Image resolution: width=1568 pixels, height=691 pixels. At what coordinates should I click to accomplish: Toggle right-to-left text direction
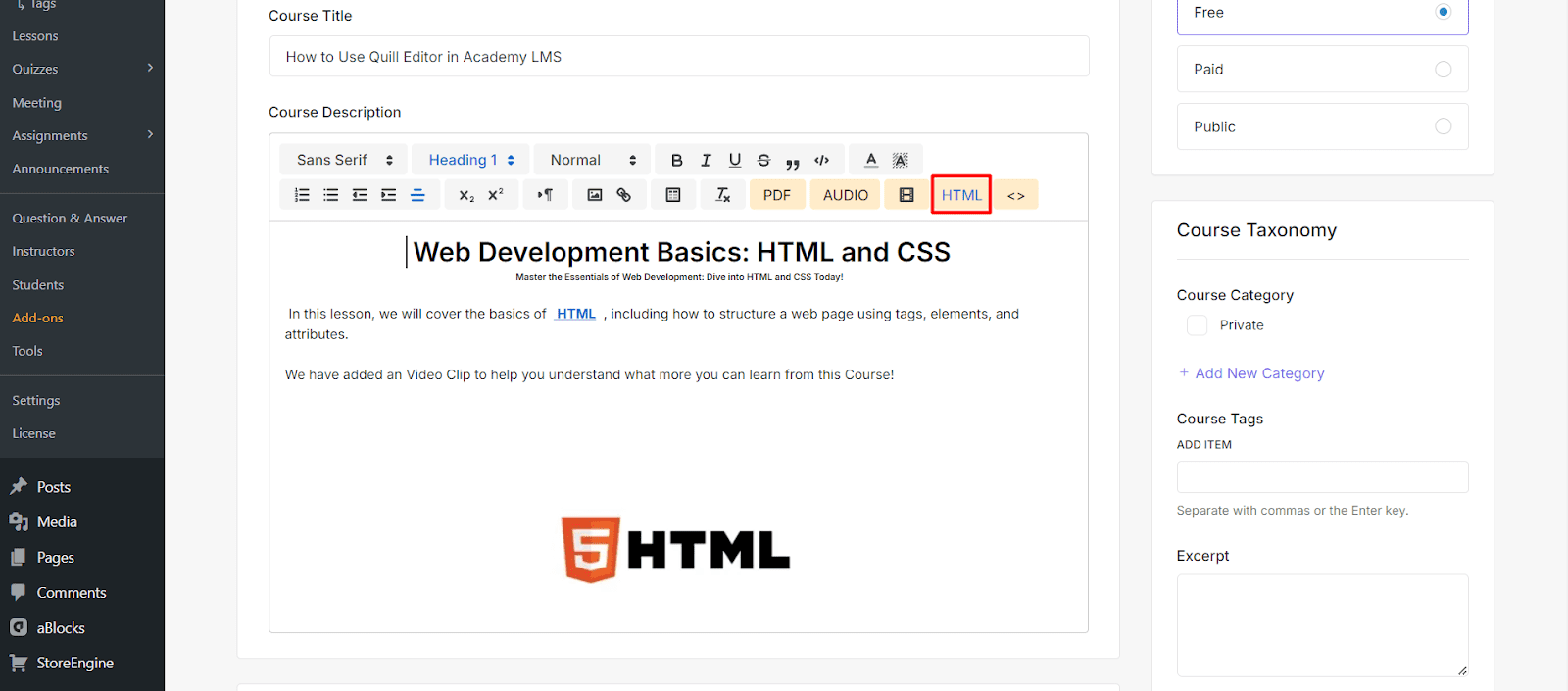545,195
